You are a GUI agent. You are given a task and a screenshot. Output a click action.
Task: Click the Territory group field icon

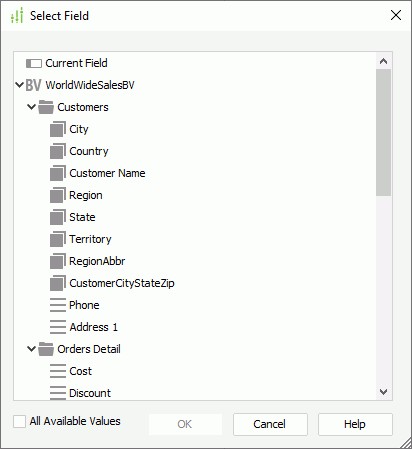point(58,239)
